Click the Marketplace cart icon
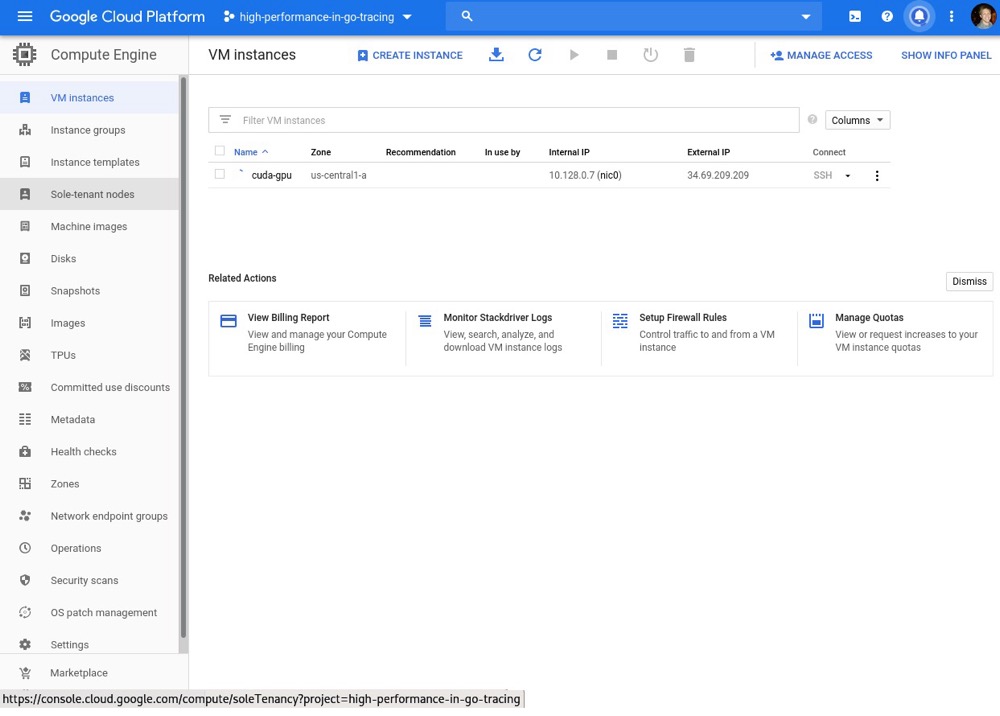 click(25, 673)
